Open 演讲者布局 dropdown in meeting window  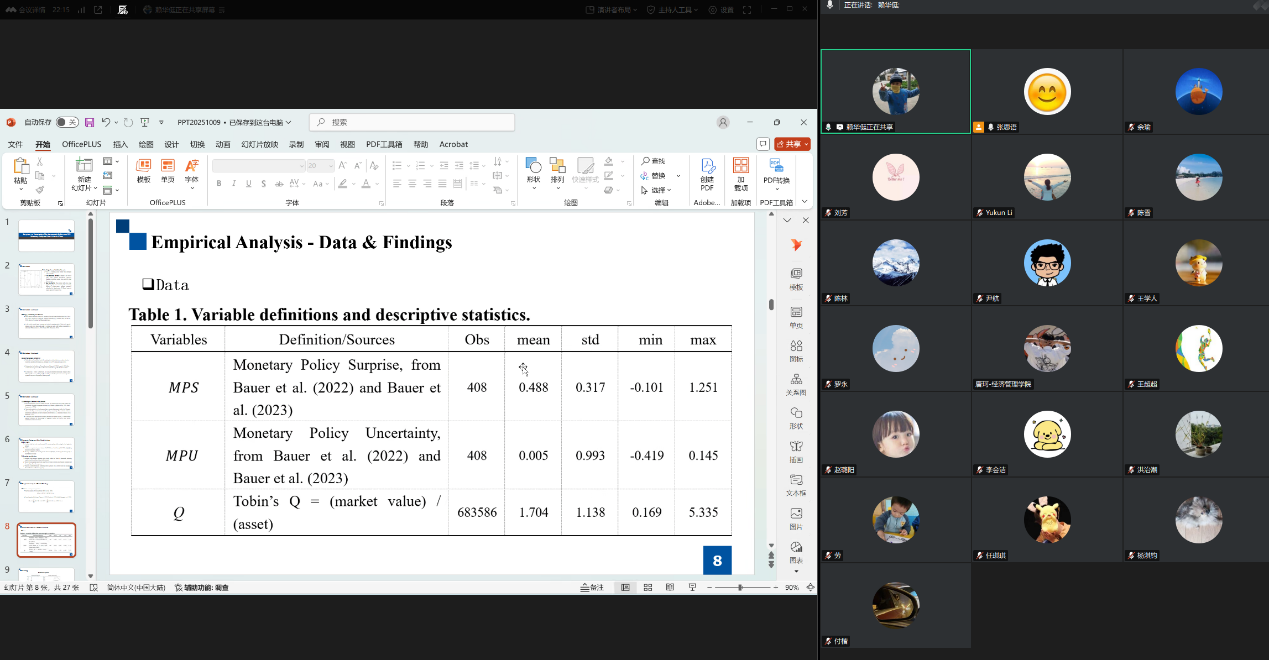(612, 9)
